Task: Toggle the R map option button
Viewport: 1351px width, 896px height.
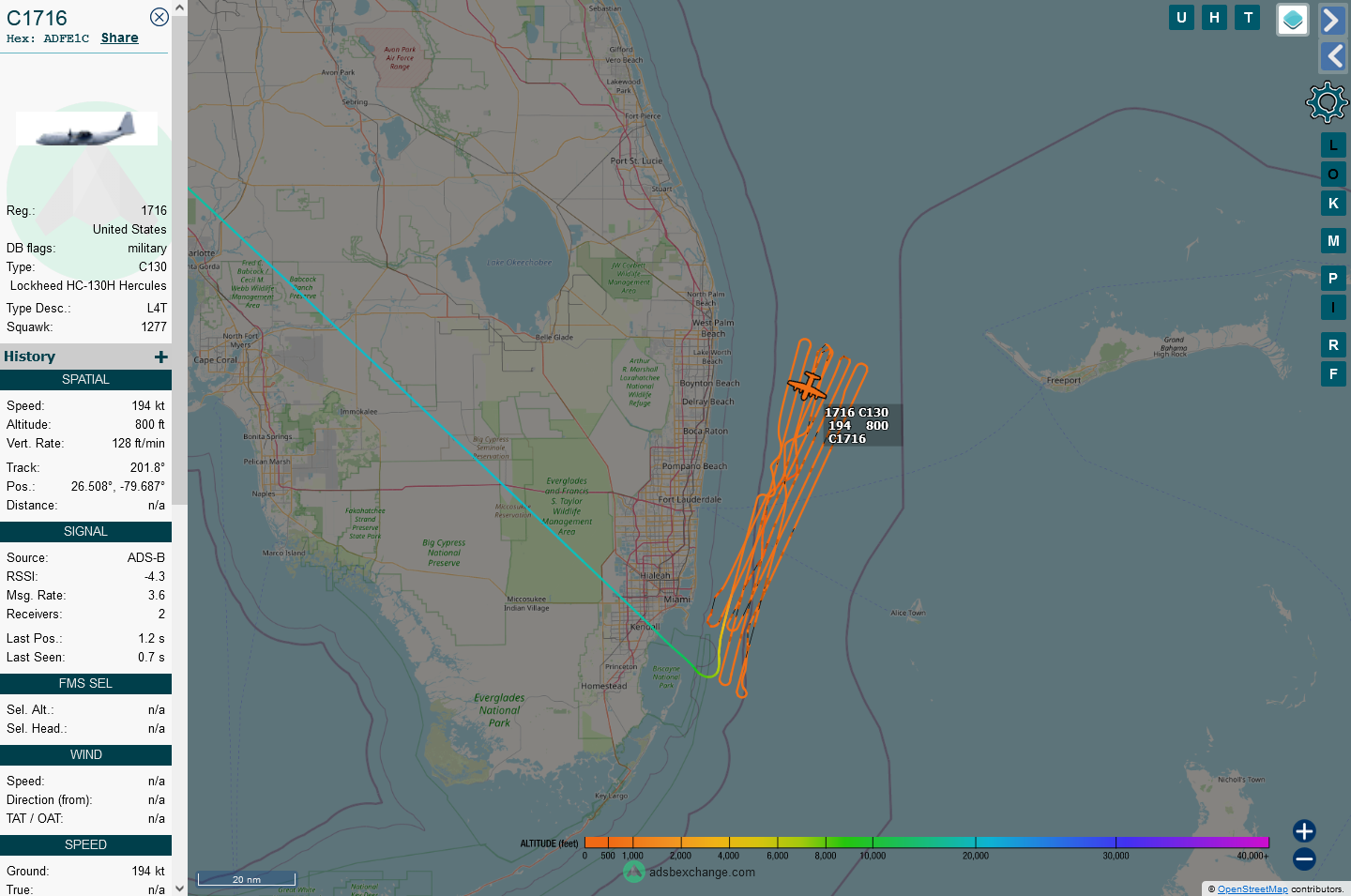Action: 1333,345
